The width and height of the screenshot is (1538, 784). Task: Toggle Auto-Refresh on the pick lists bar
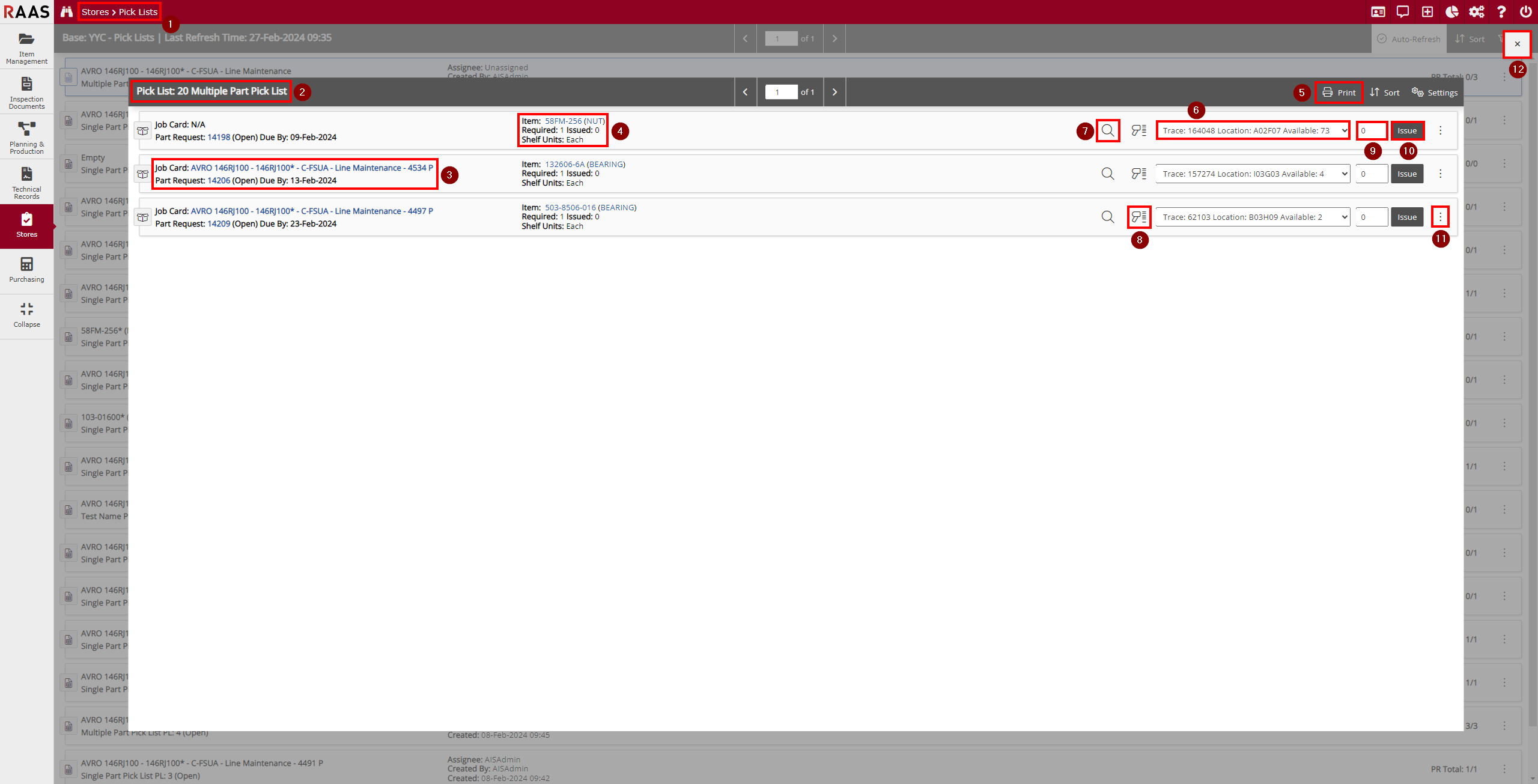pyautogui.click(x=1409, y=39)
